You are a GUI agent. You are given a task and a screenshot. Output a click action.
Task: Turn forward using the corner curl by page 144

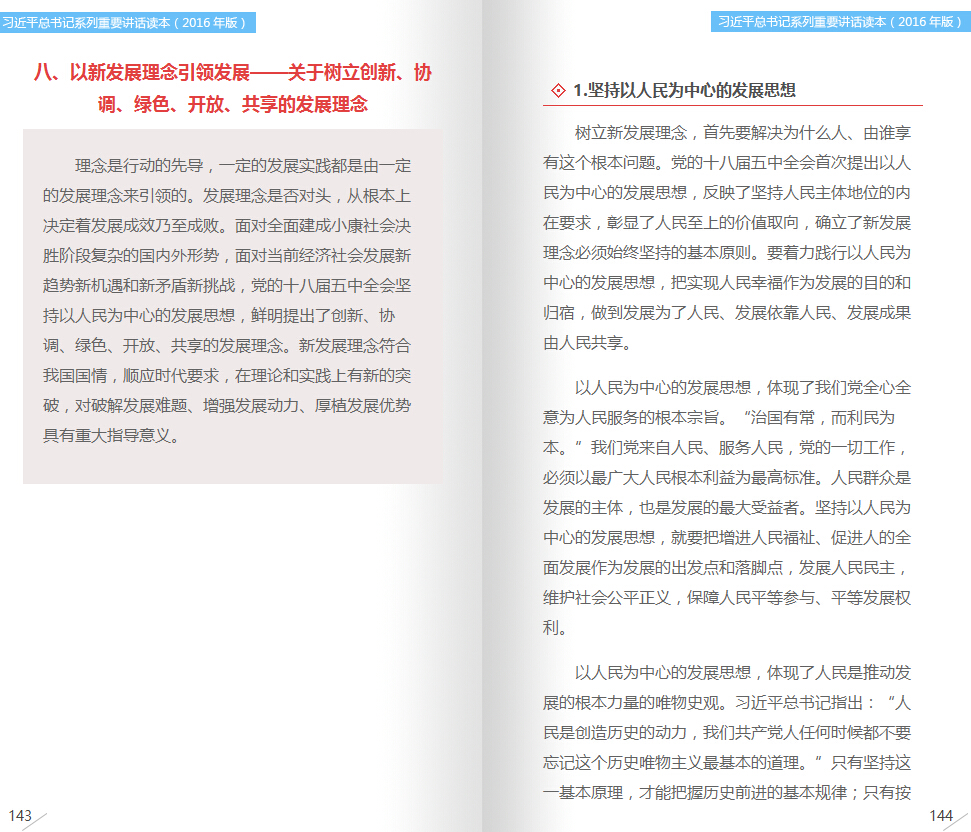[x=957, y=821]
